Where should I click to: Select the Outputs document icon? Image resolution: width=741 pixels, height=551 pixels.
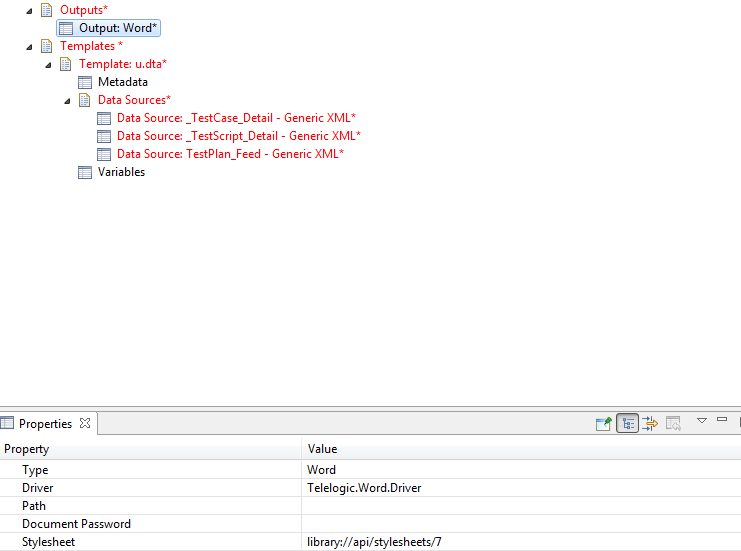(46, 10)
